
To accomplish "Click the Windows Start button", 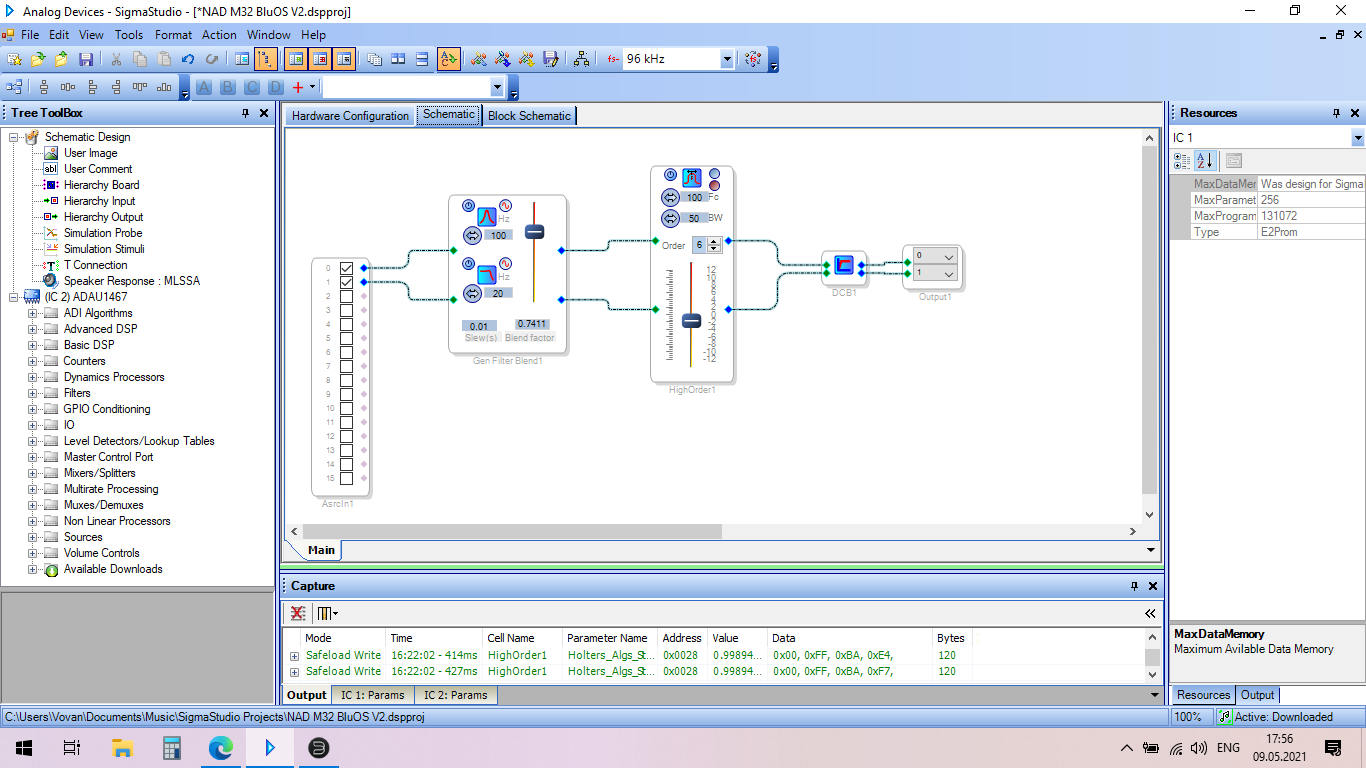I will coord(23,747).
